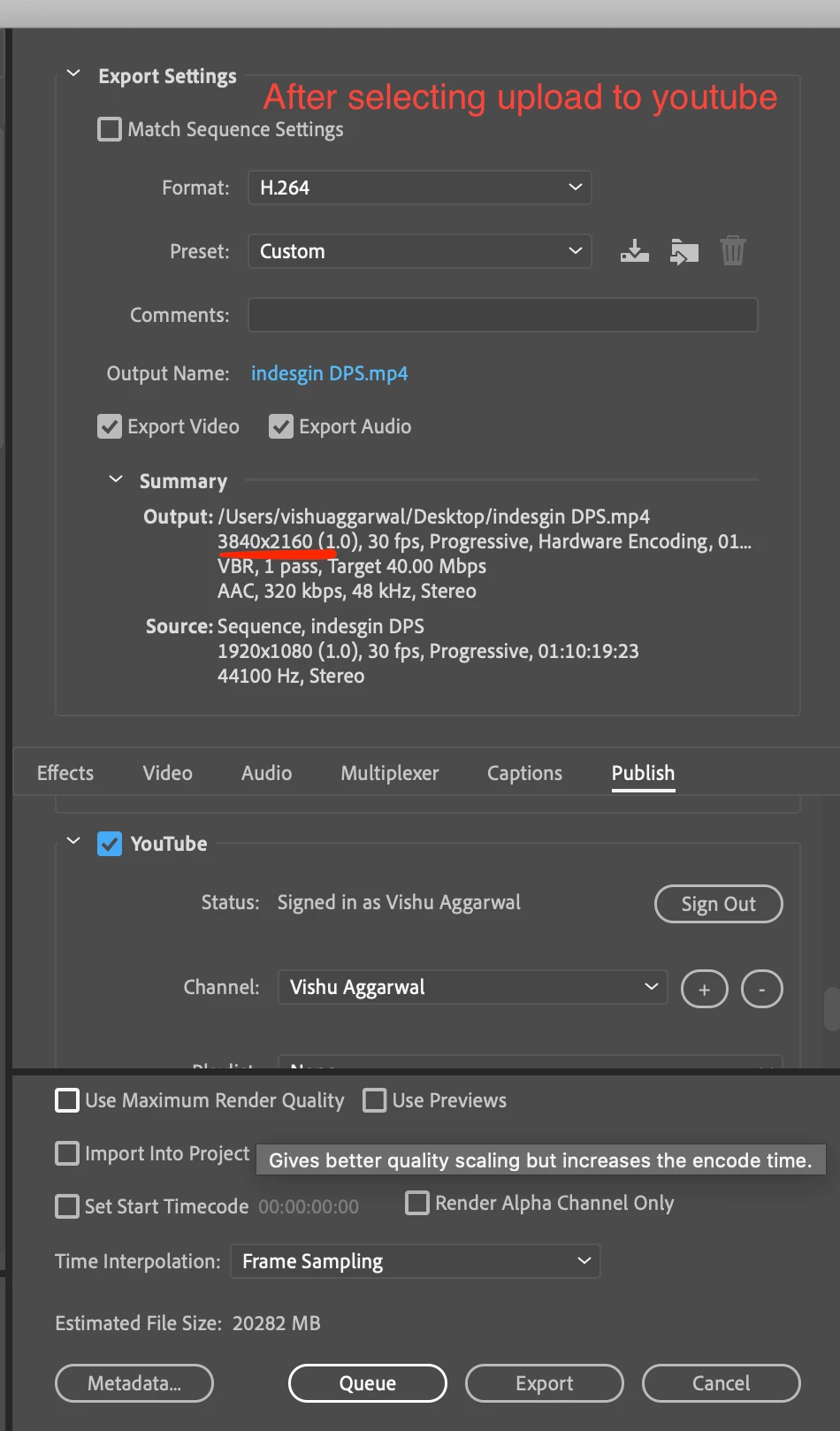This screenshot has width=840, height=1431.
Task: Click the Save Preset icon
Action: (x=634, y=251)
